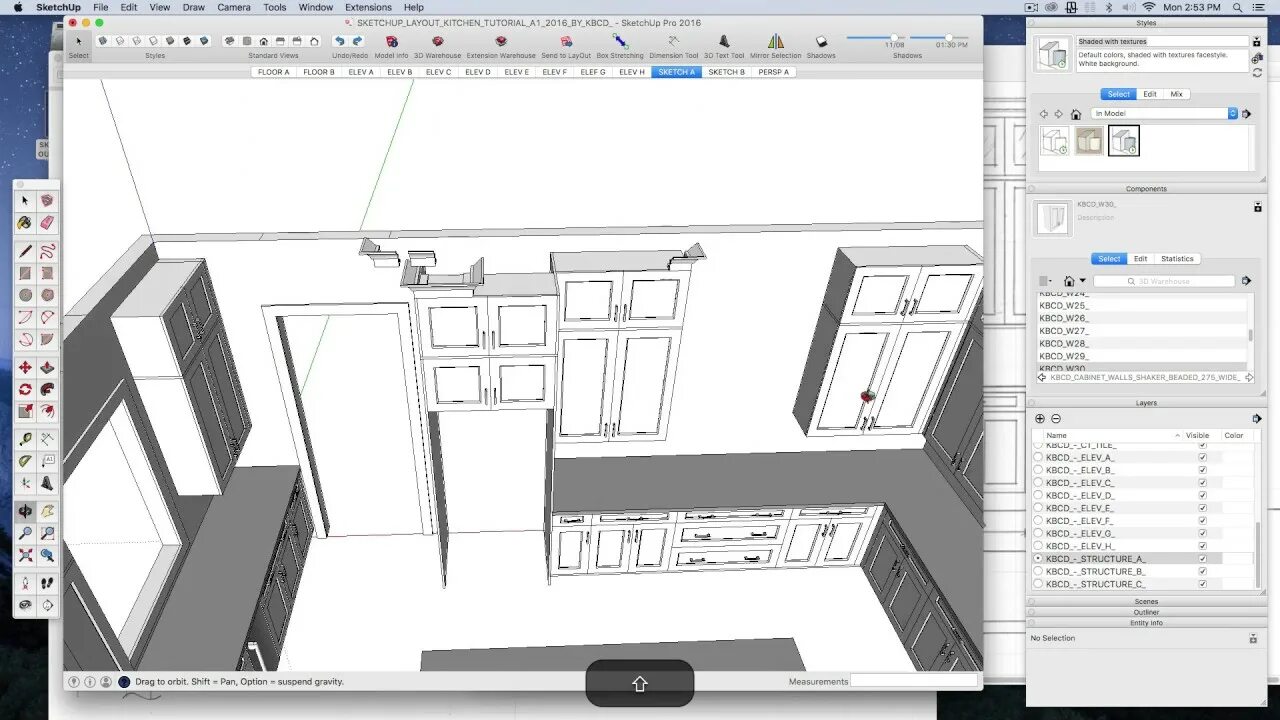Open Styles 'In Model' collection dropdown
1280x720 pixels.
(1165, 114)
